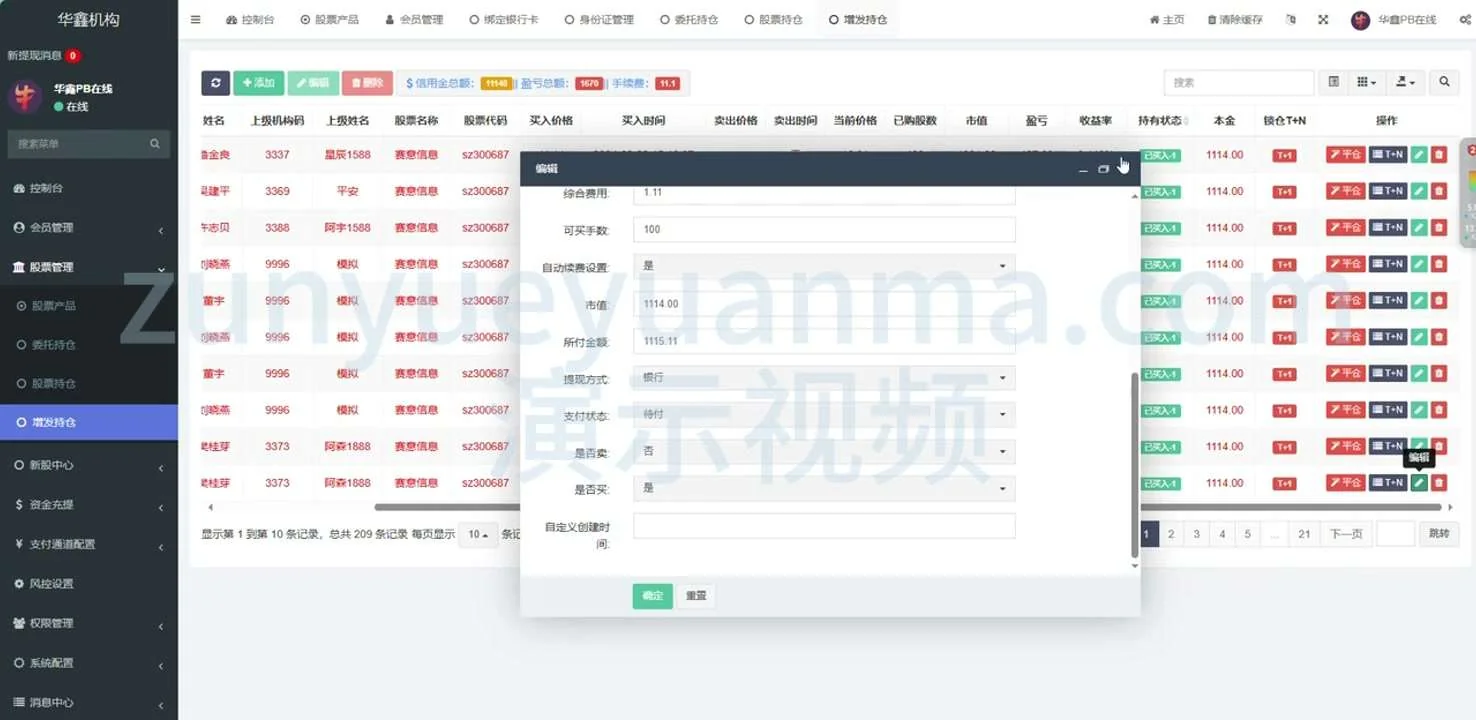Click the green 添加 add button
1476x720 pixels.
click(x=258, y=83)
